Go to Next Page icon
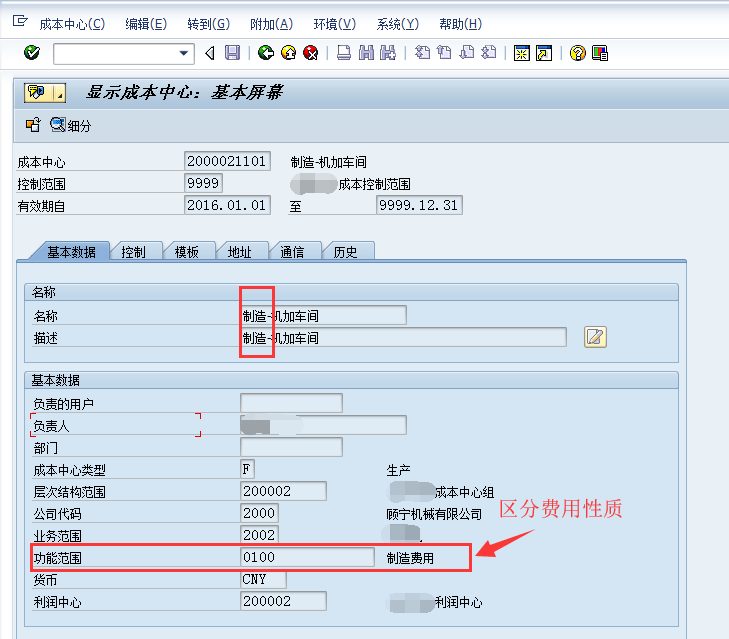 (466, 53)
